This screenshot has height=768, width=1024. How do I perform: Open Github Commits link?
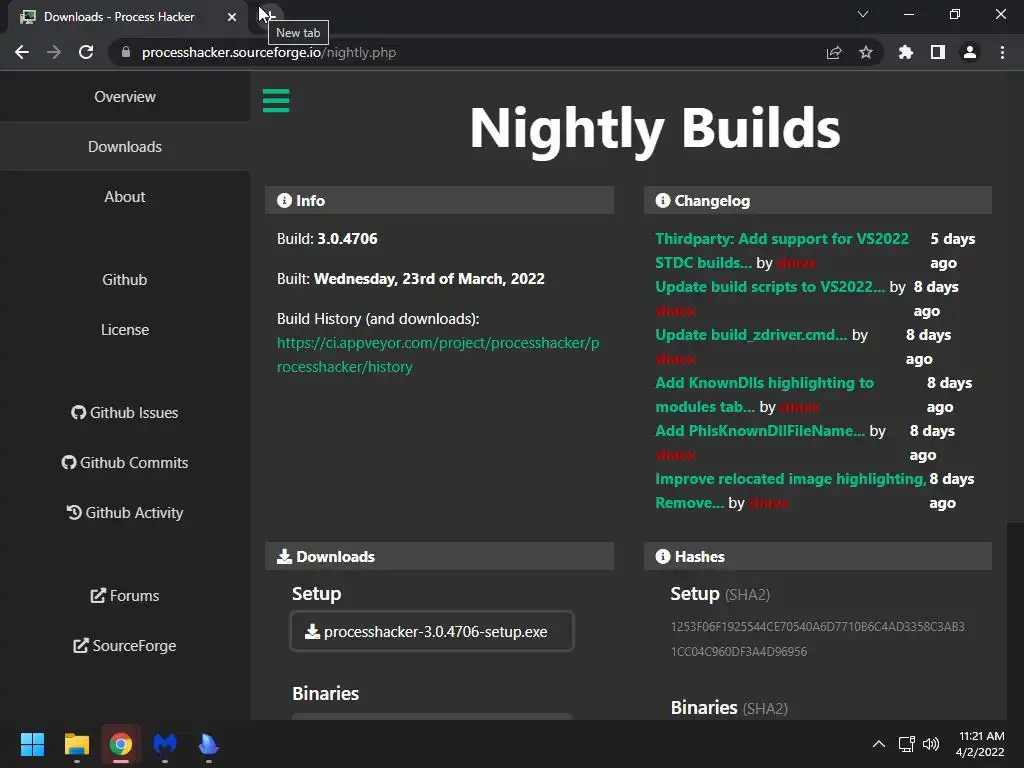pyautogui.click(x=125, y=462)
